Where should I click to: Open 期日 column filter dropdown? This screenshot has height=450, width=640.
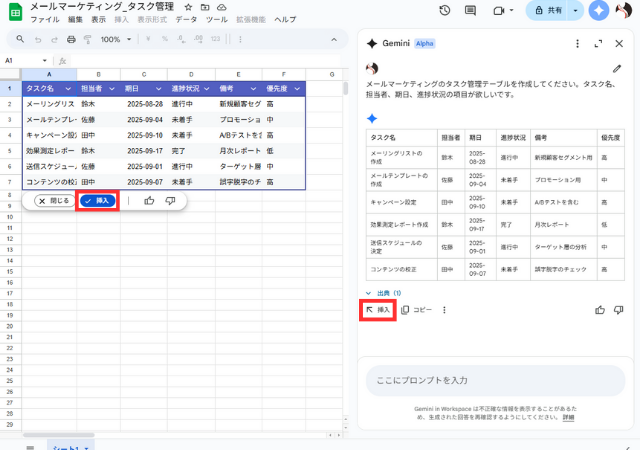click(x=158, y=89)
